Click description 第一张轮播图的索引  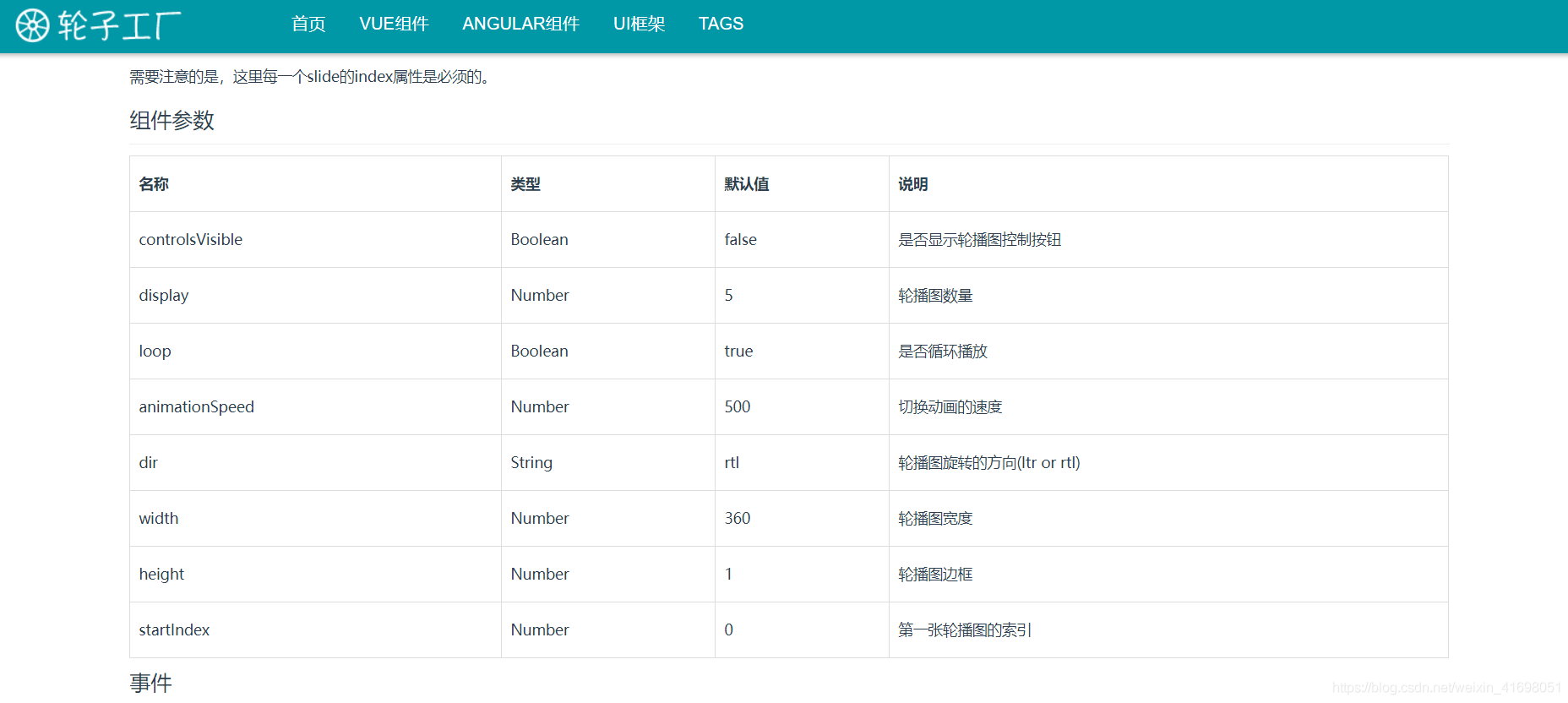pyautogui.click(x=965, y=630)
